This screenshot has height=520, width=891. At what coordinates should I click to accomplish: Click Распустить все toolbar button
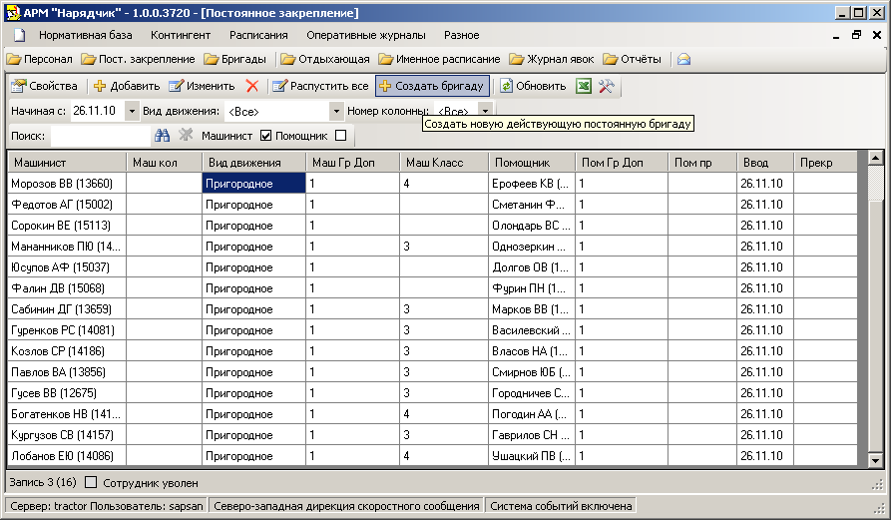click(x=320, y=86)
